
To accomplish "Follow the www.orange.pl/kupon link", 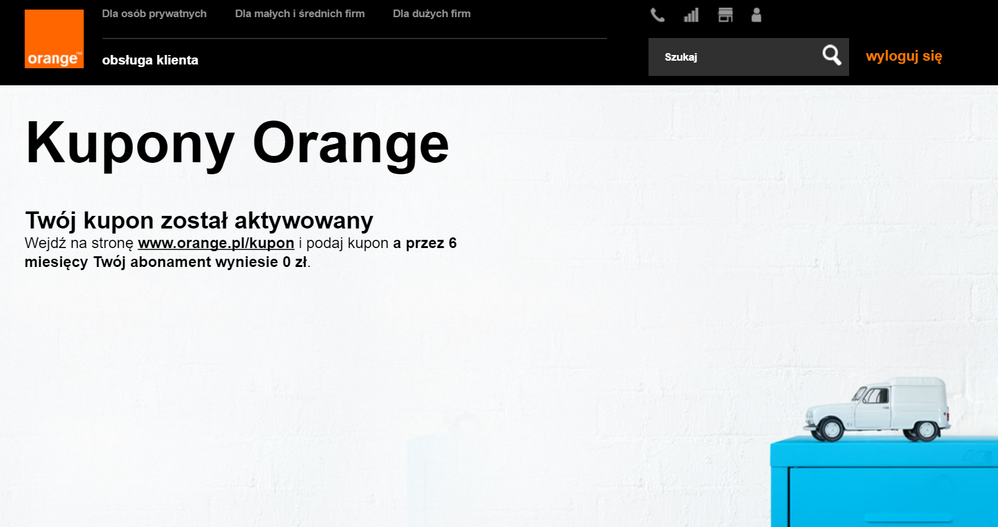I will click(x=216, y=243).
